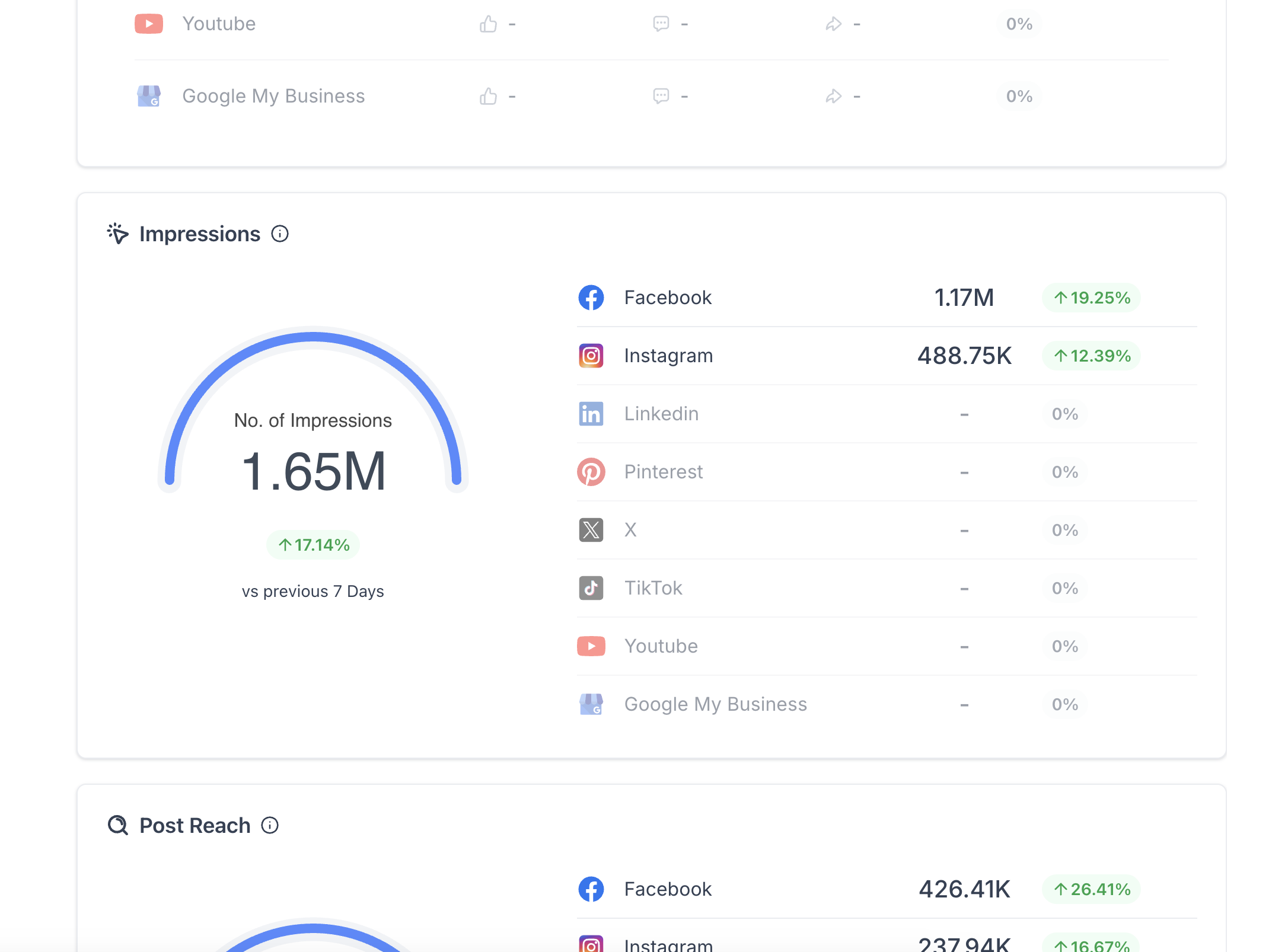The height and width of the screenshot is (952, 1288).
Task: Click the Pinterest icon in Impressions list
Action: (x=591, y=472)
